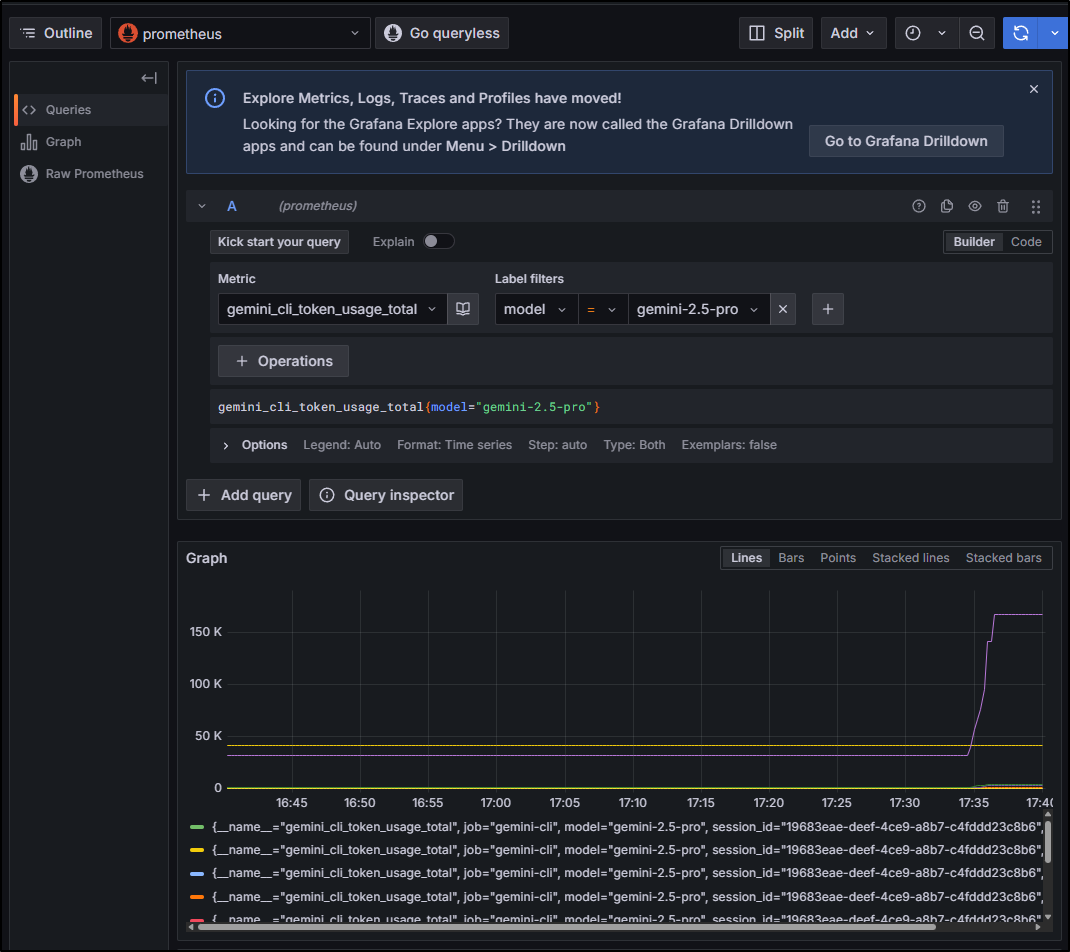Select Bars graph style
The image size is (1070, 952).
pyautogui.click(x=791, y=558)
